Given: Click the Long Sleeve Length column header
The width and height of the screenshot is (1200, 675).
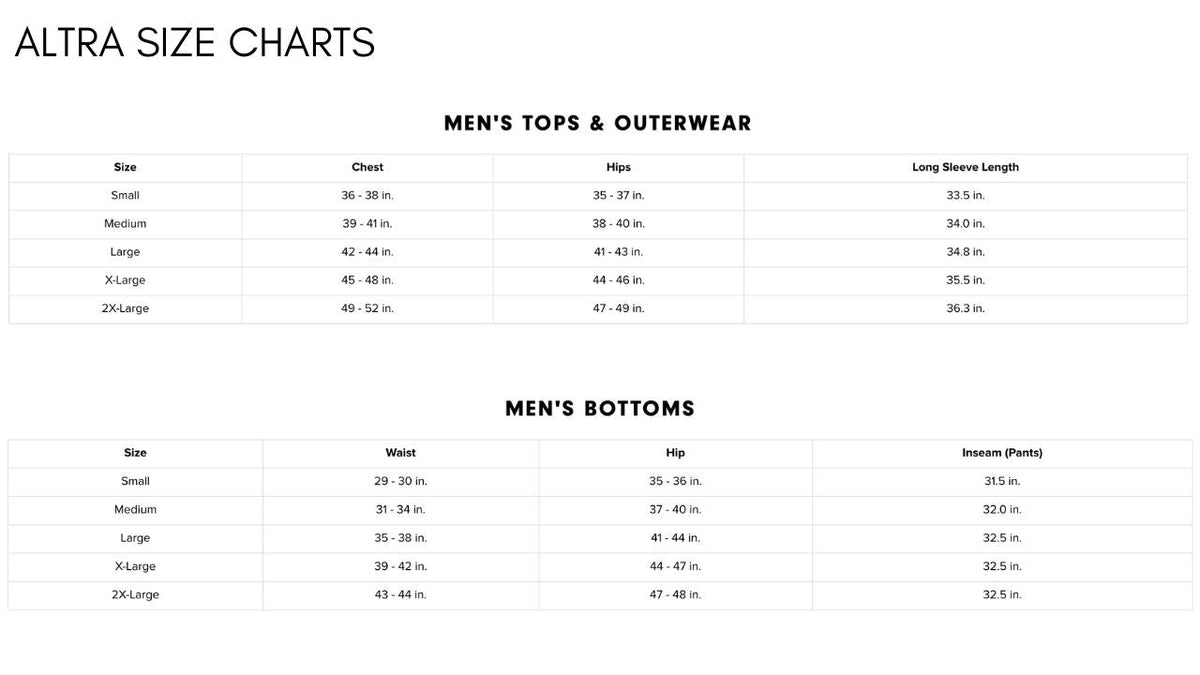Looking at the screenshot, I should coord(965,167).
